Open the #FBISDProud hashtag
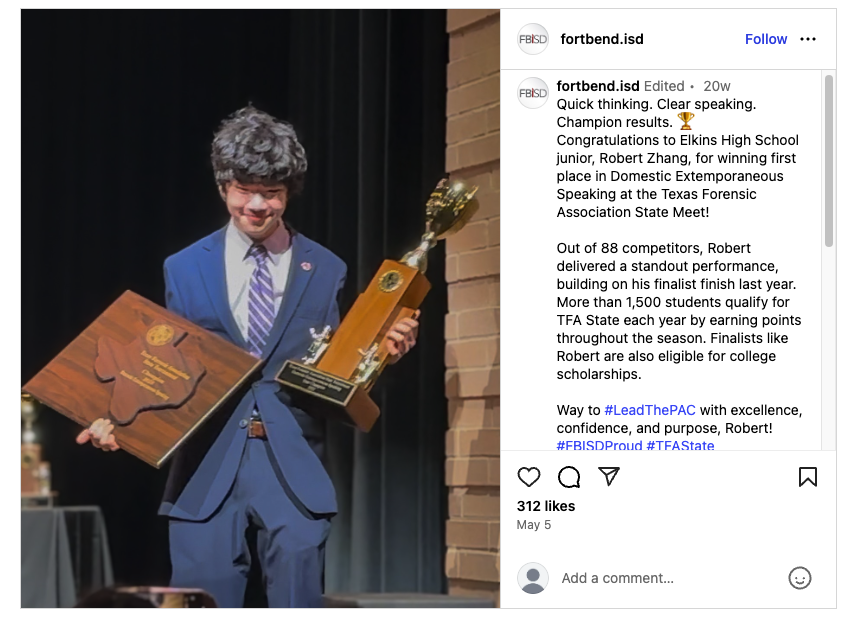The width and height of the screenshot is (862, 630). point(599,445)
